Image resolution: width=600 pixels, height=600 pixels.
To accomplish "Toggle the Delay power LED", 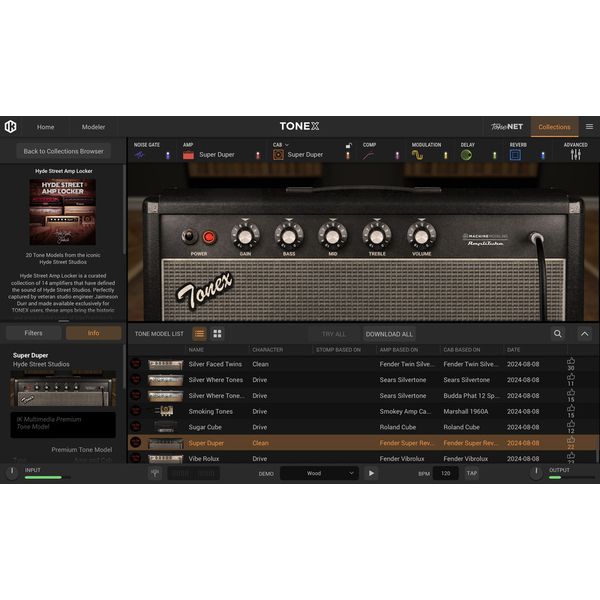I will 494,155.
